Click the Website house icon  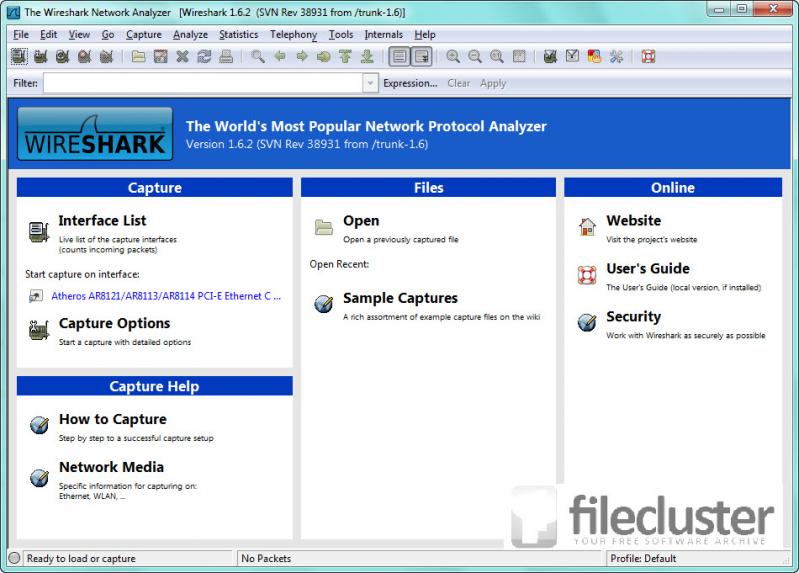coord(587,227)
